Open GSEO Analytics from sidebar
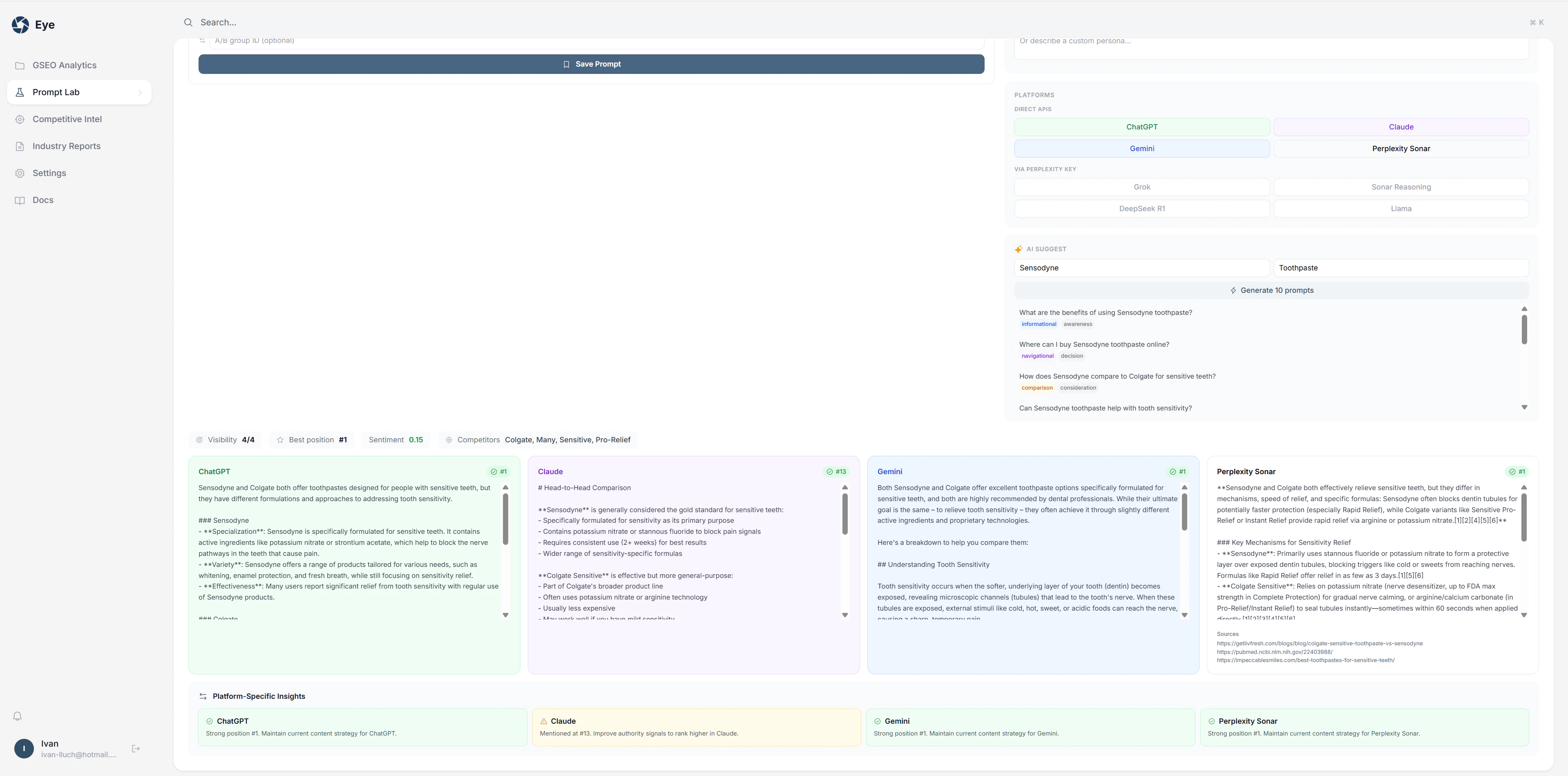 [65, 65]
